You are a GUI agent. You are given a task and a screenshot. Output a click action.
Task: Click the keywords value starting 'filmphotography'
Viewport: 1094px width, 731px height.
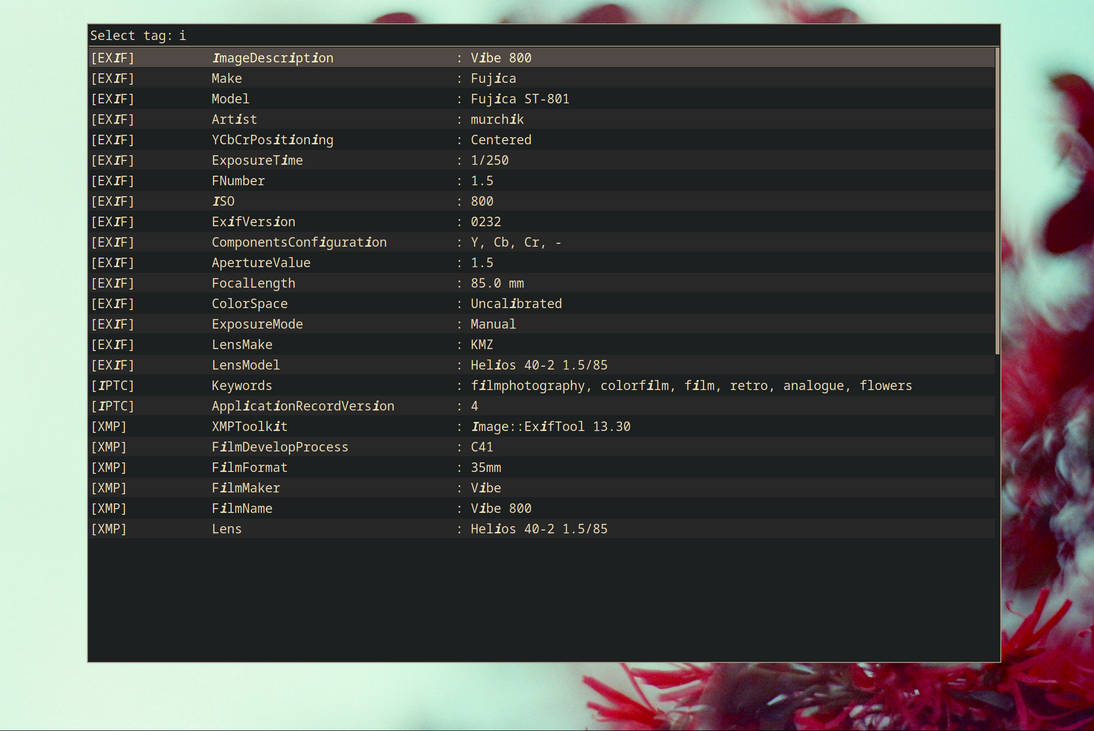click(691, 386)
